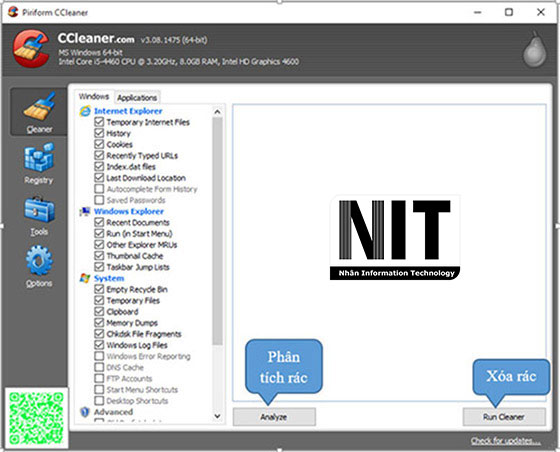Enable Desktop Shortcuts checkbox
This screenshot has height=452, width=560.
[99, 401]
